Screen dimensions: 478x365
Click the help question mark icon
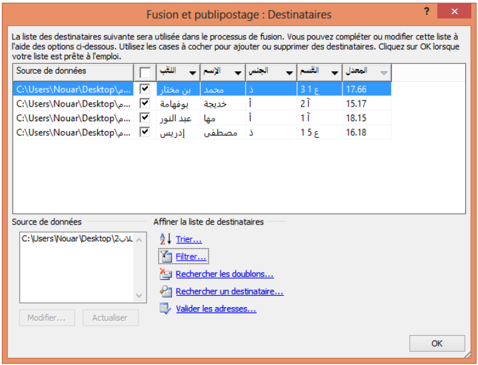pyautogui.click(x=426, y=11)
